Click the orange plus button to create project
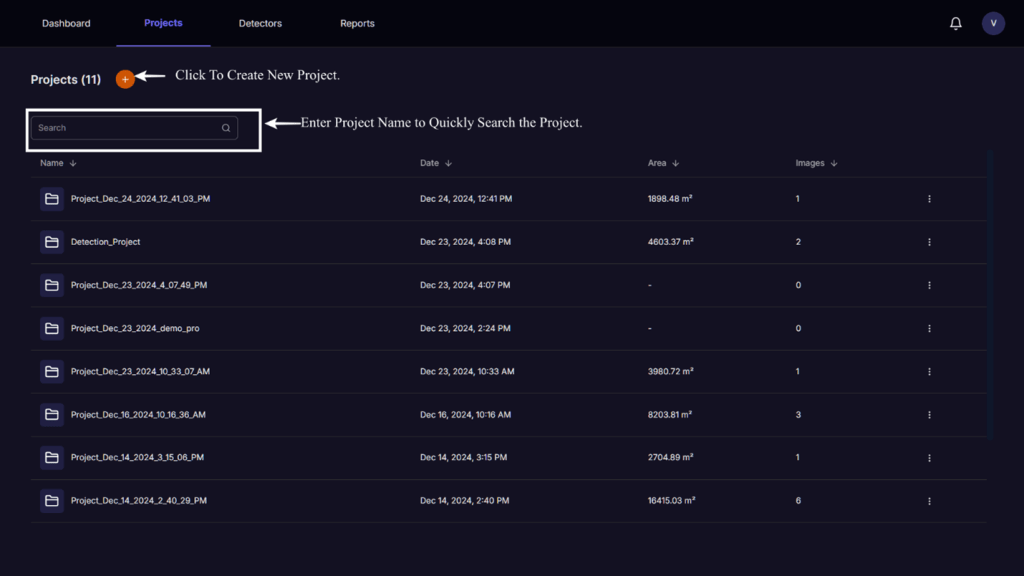The height and width of the screenshot is (576, 1024). [x=125, y=79]
